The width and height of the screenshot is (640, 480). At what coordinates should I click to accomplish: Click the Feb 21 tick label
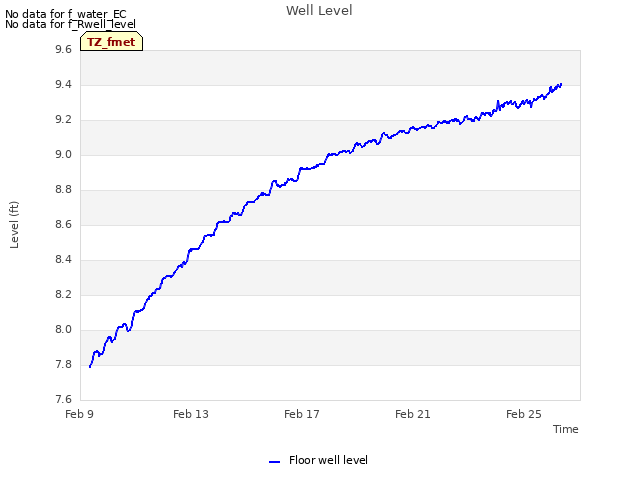(x=413, y=414)
